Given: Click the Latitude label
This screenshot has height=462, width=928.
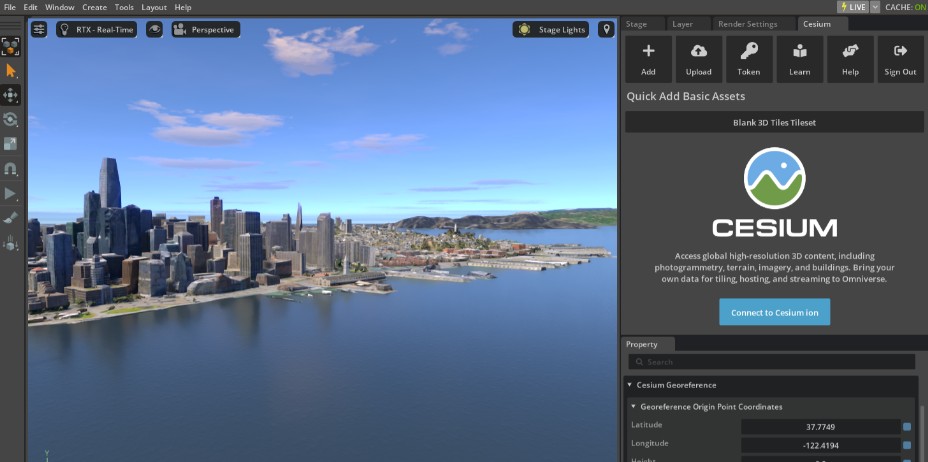Looking at the screenshot, I should pyautogui.click(x=646, y=425).
